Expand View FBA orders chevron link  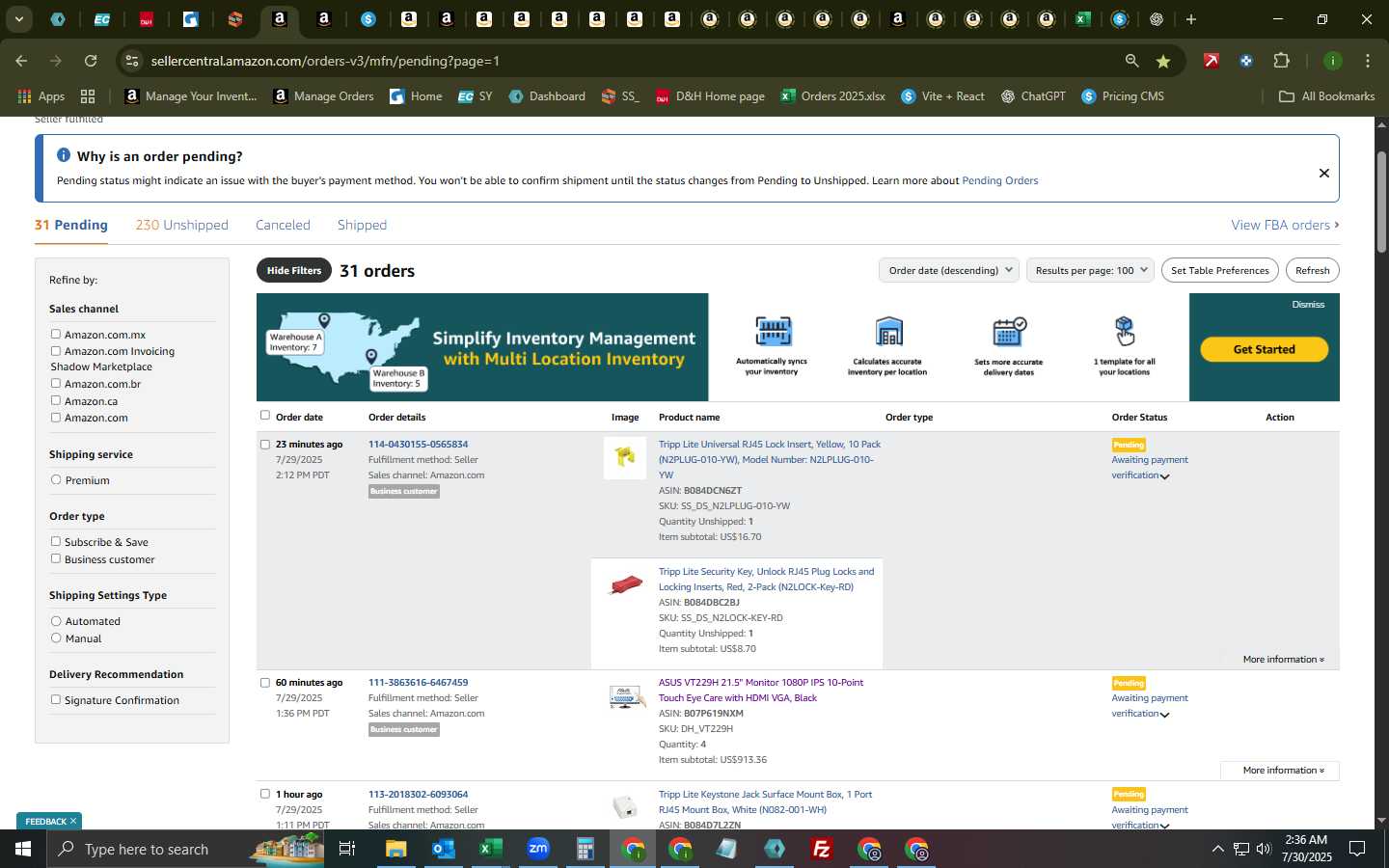point(1285,225)
